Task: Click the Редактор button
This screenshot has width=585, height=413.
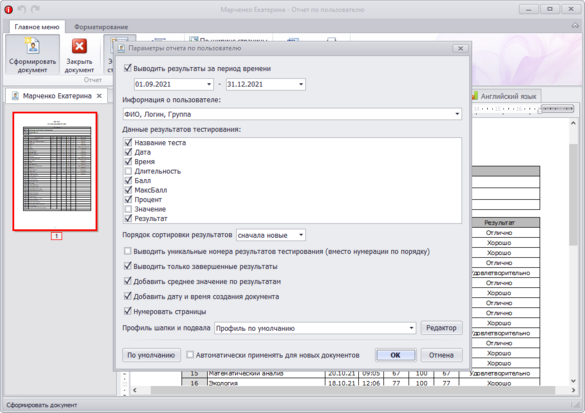Action: point(441,328)
